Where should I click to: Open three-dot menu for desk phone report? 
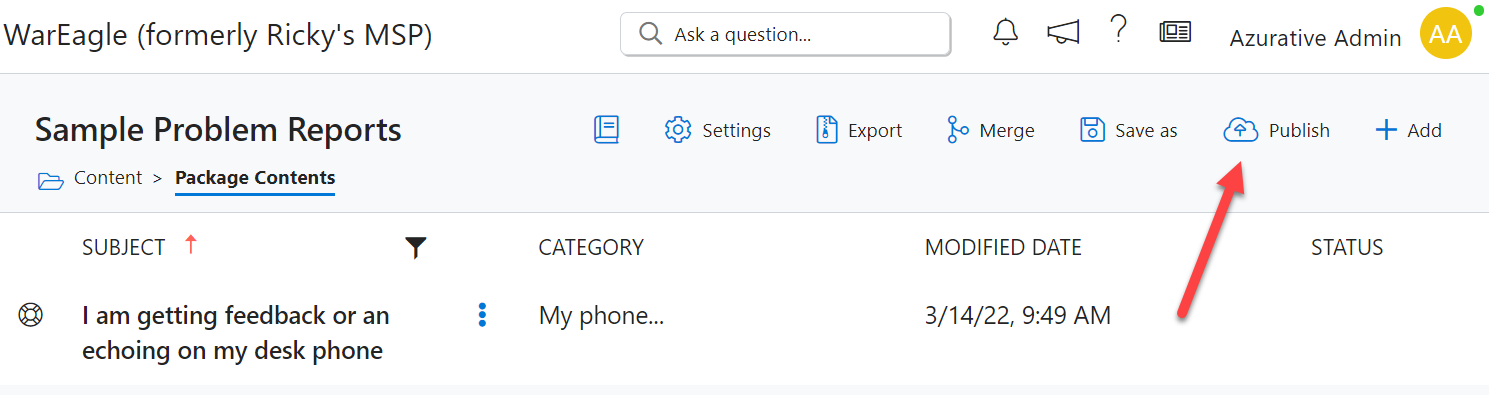point(482,316)
